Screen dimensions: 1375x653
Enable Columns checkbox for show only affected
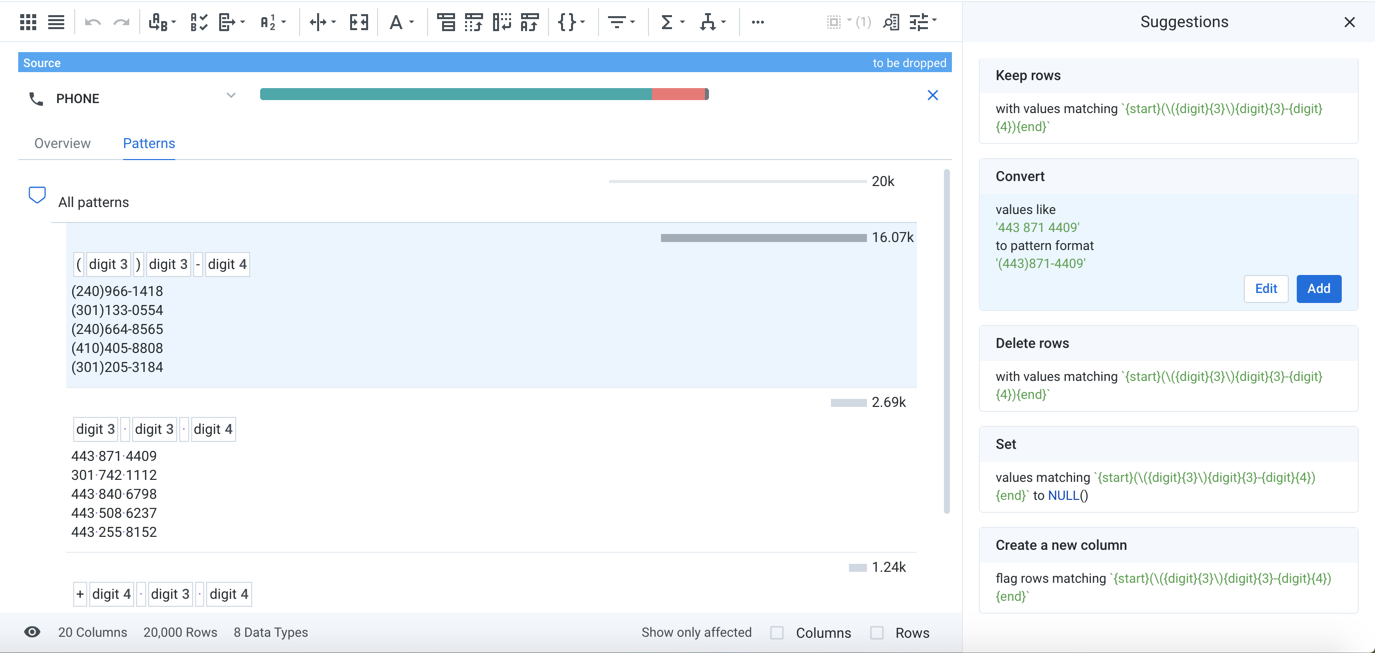[x=777, y=633]
